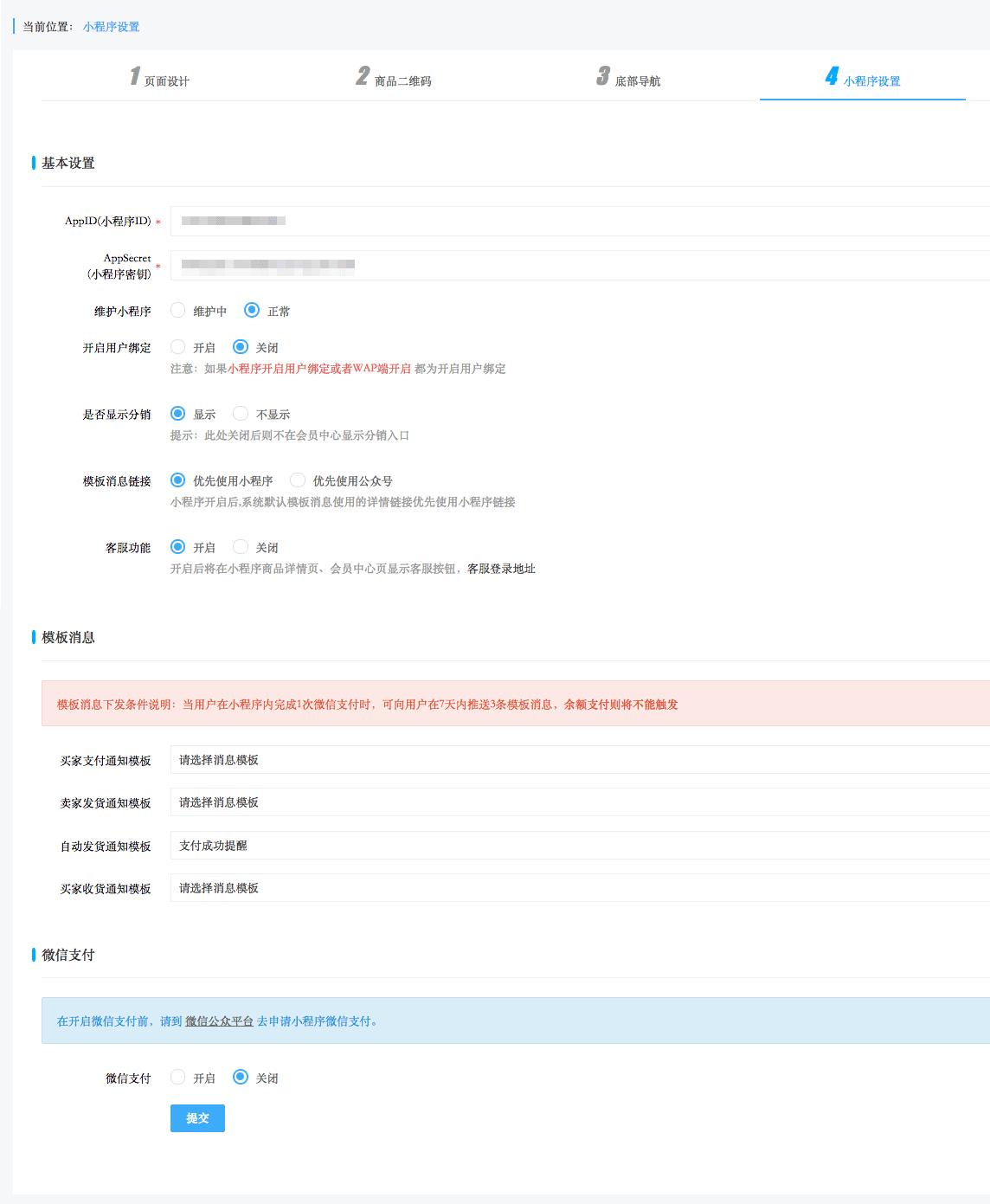The height and width of the screenshot is (1204, 990).
Task: Open the 客服登录地址 link
Action: [x=501, y=569]
